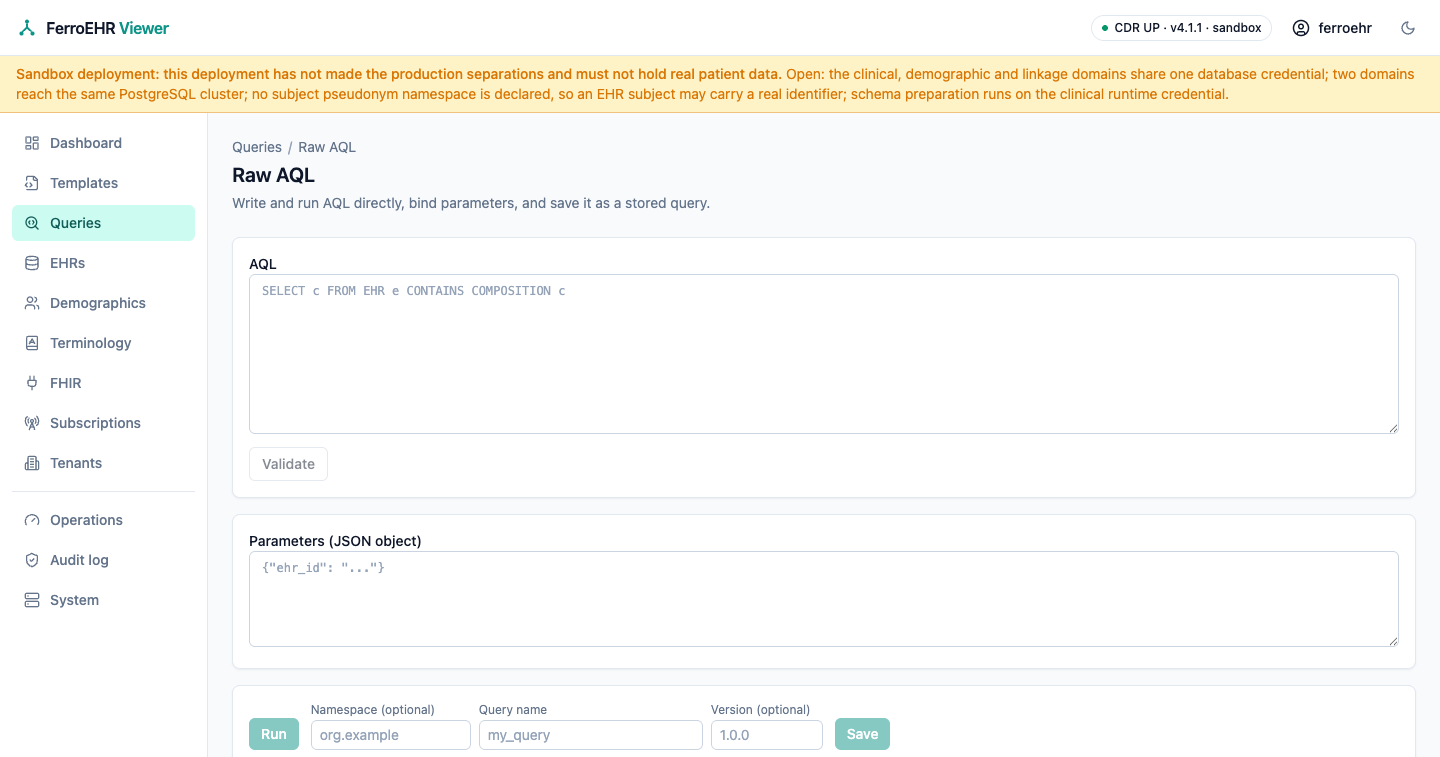Click the Queries breadcrumb link
1440x757 pixels.
click(257, 147)
